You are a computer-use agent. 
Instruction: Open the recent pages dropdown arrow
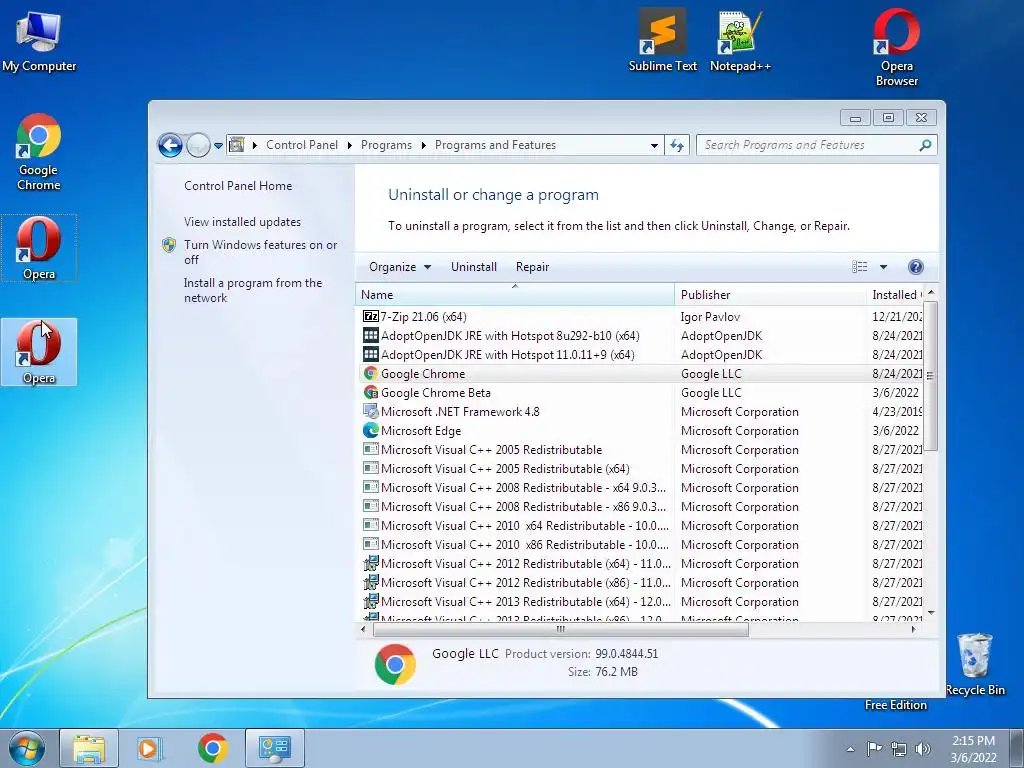point(218,145)
